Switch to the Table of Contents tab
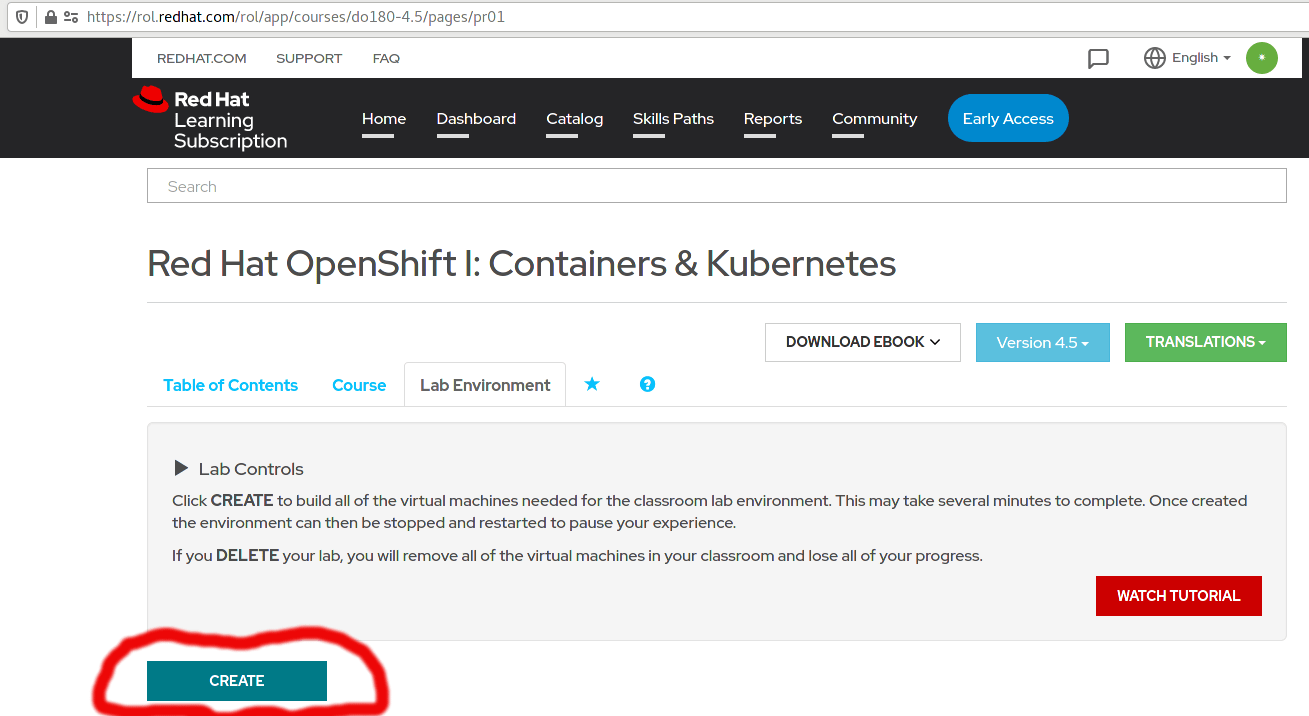Image resolution: width=1309 pixels, height=716 pixels. tap(230, 385)
